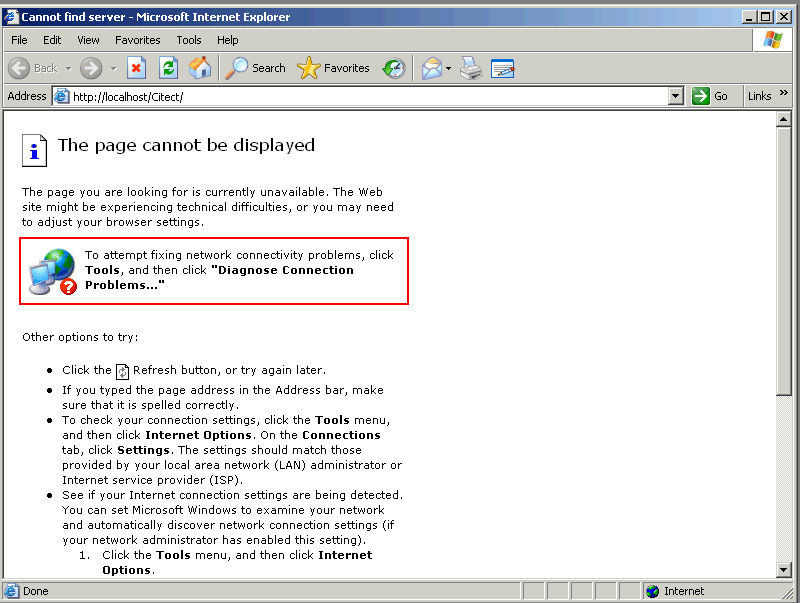
Task: Click the 'The page cannot be displayed' heading
Action: 186,145
